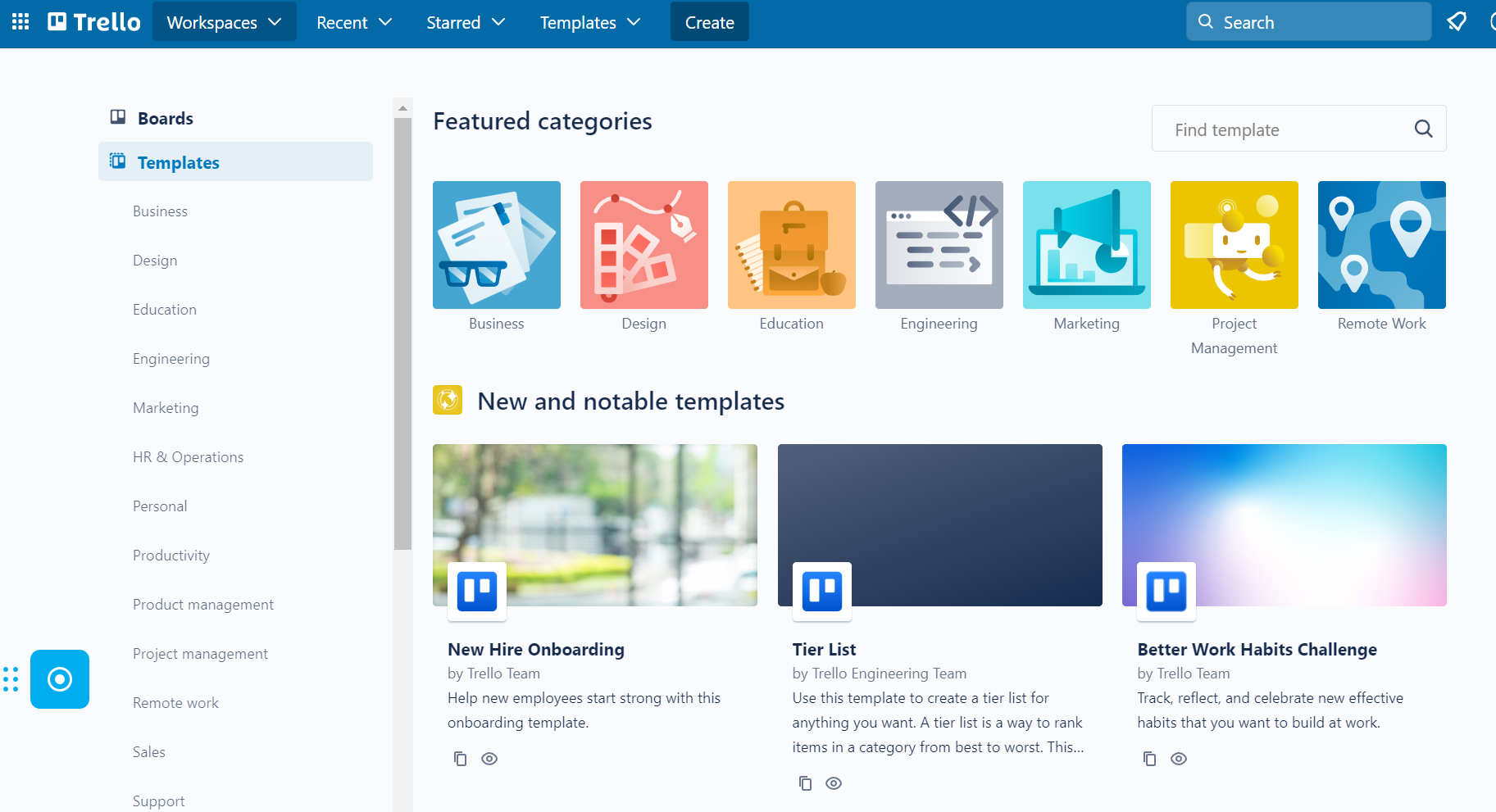Click the magnifier icon in Find template
The height and width of the screenshot is (812, 1496).
tap(1423, 129)
